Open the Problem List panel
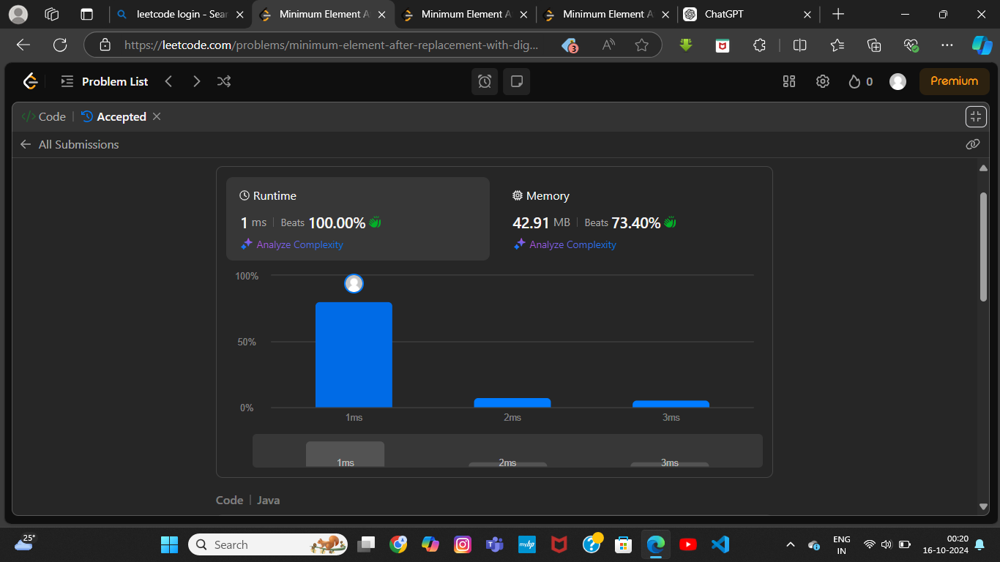The height and width of the screenshot is (562, 1000). coord(104,81)
